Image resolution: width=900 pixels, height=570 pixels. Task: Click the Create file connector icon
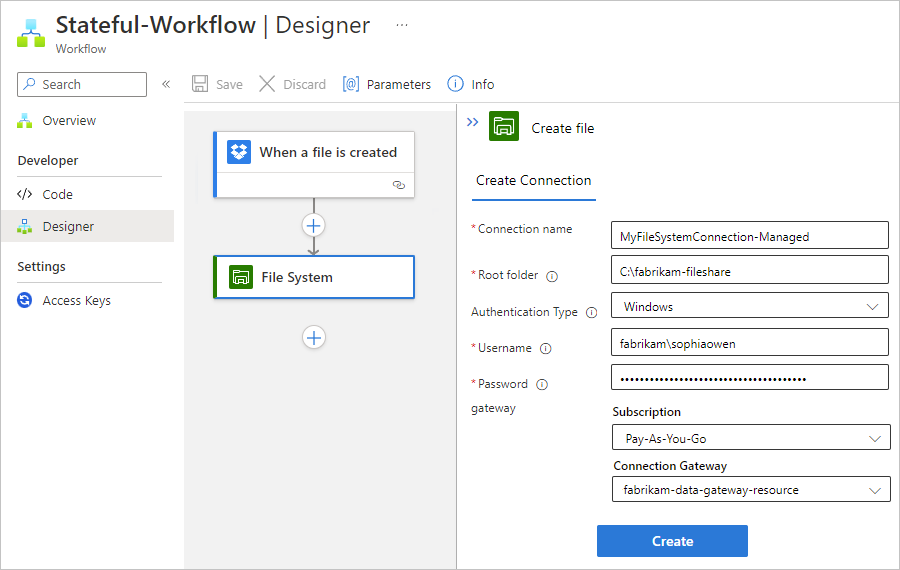click(504, 127)
